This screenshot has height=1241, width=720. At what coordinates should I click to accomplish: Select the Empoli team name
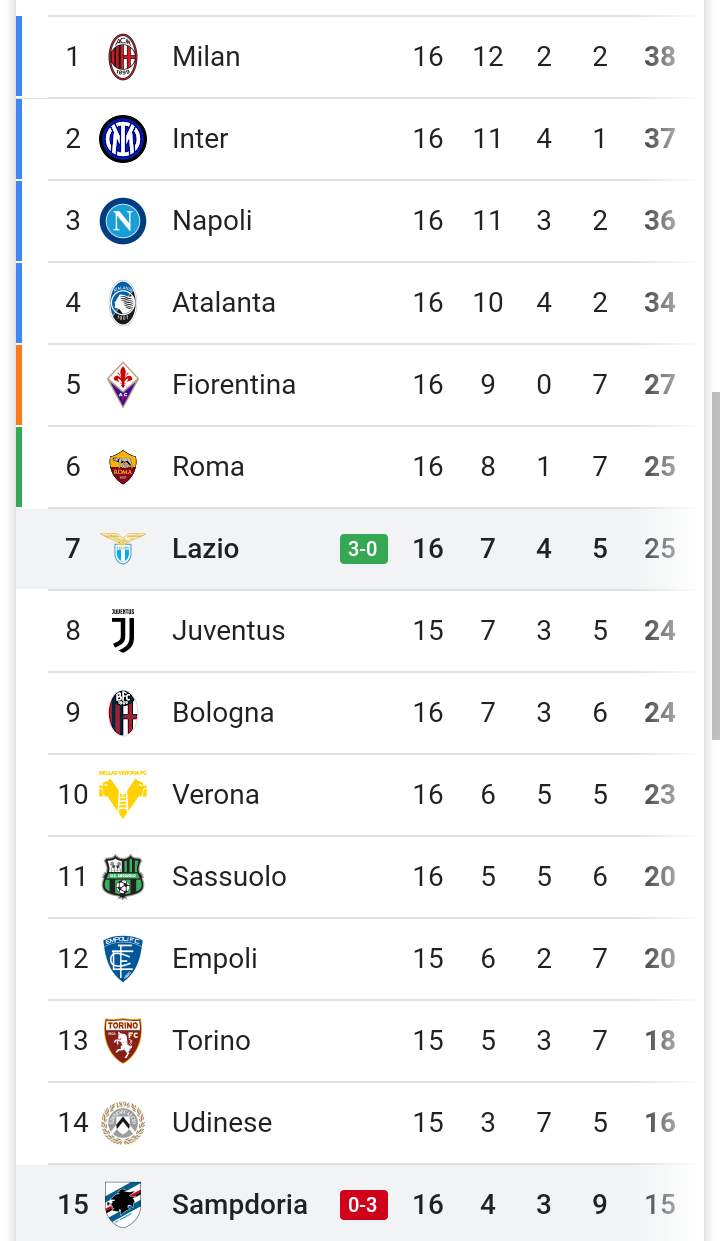[215, 959]
